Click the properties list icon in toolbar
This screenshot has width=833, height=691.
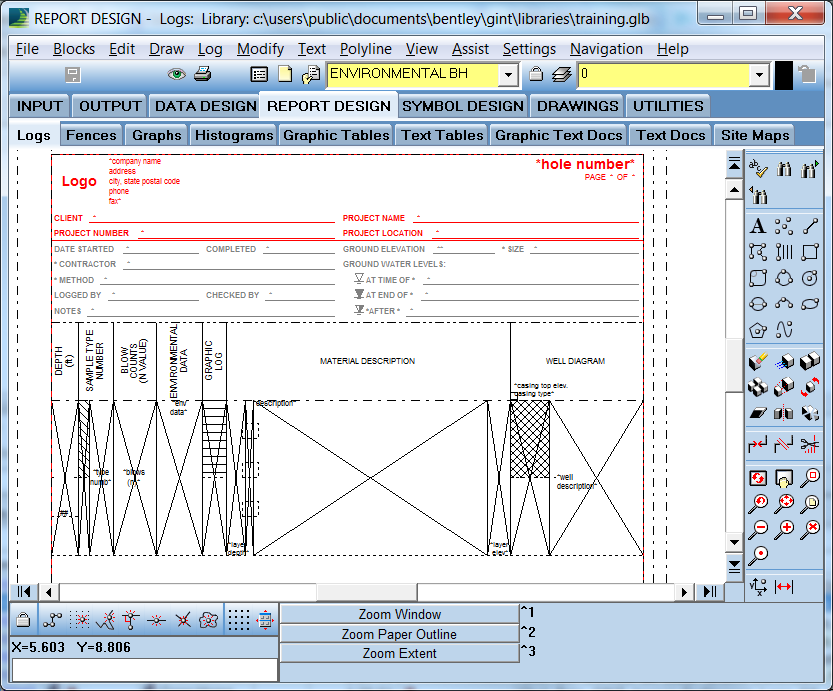pos(259,74)
